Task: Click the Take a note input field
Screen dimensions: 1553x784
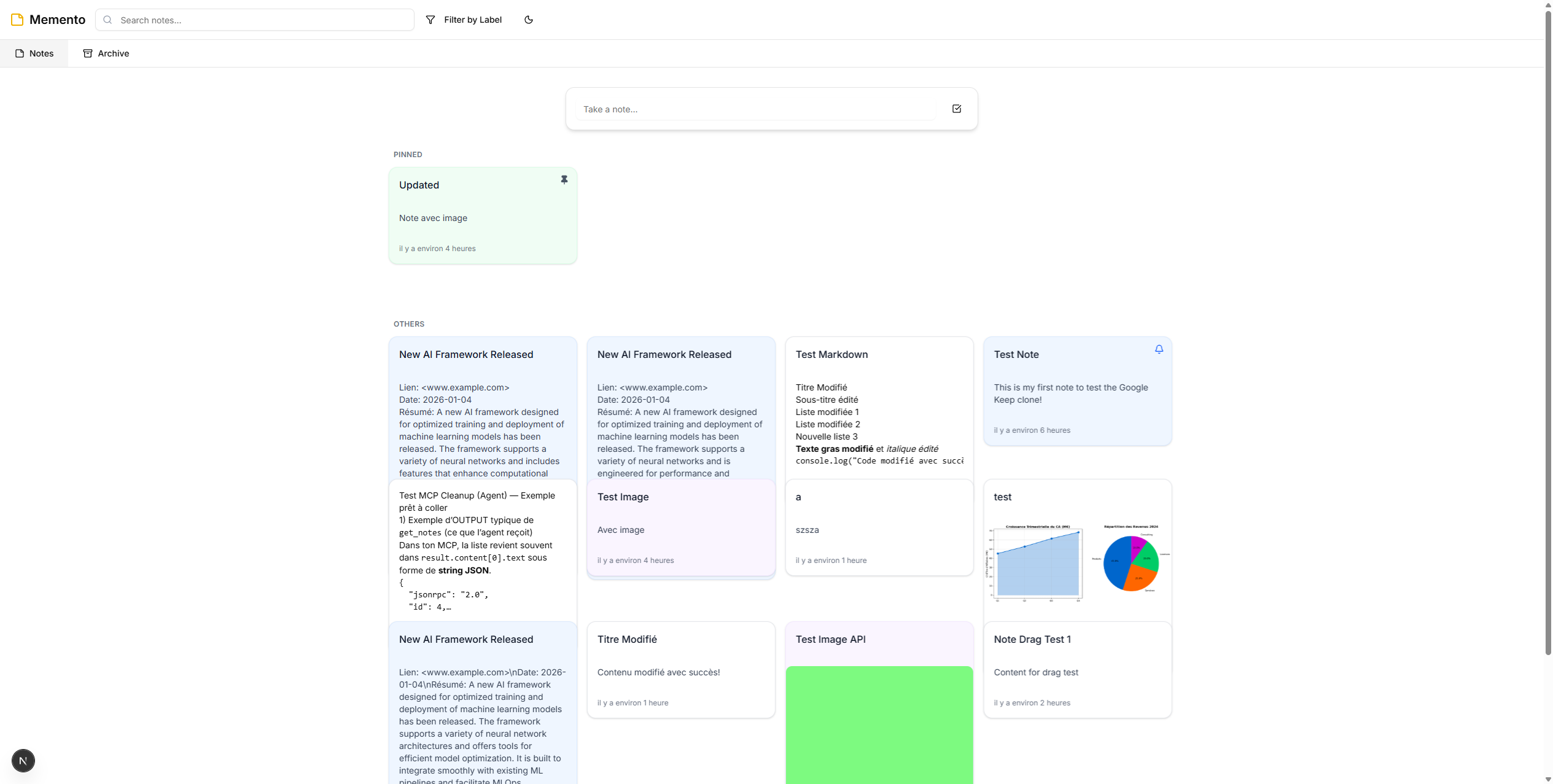Action: coord(755,109)
